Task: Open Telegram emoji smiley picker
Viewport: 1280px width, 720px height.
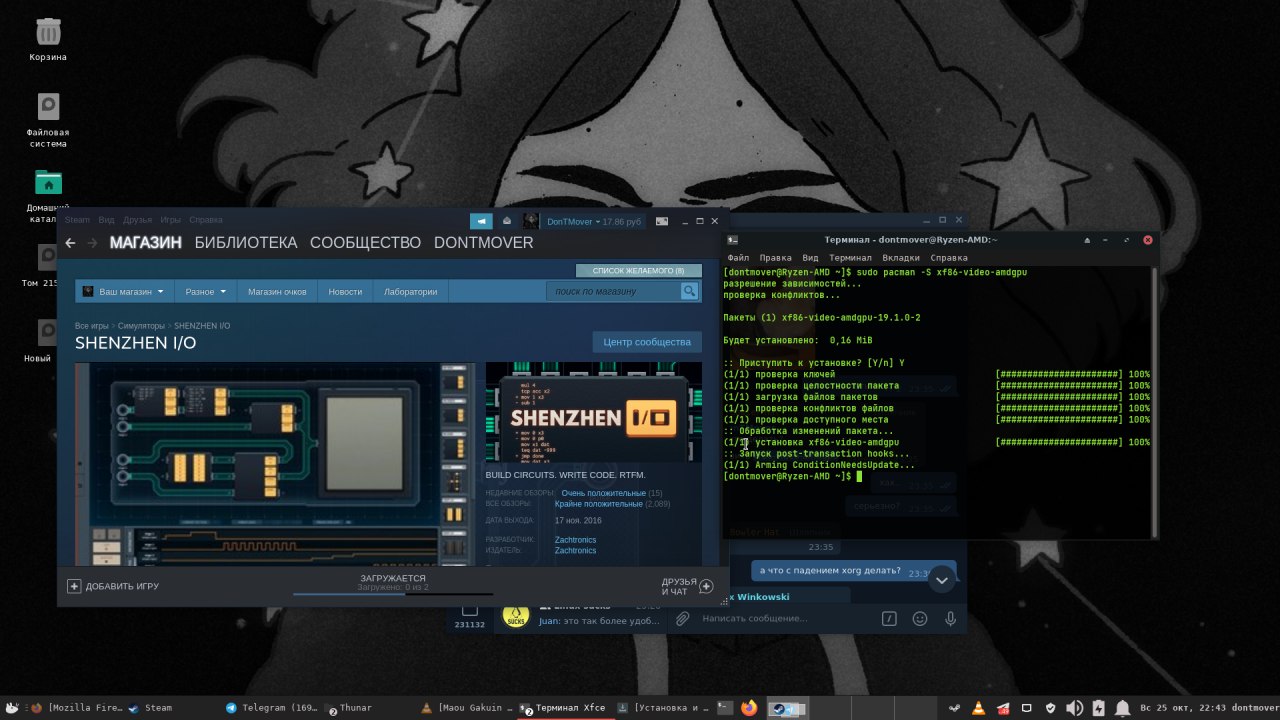Action: 920,619
